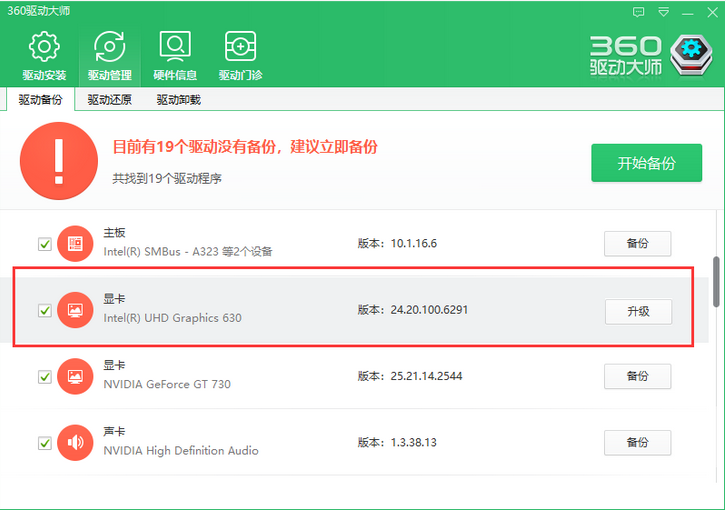This screenshot has width=726, height=513.
Task: Switch to the 驱动卸载 tab
Action: tap(178, 100)
